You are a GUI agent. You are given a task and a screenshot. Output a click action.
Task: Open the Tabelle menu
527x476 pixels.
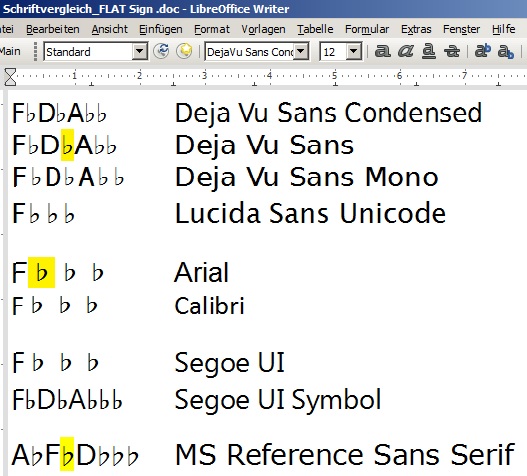coord(315,29)
